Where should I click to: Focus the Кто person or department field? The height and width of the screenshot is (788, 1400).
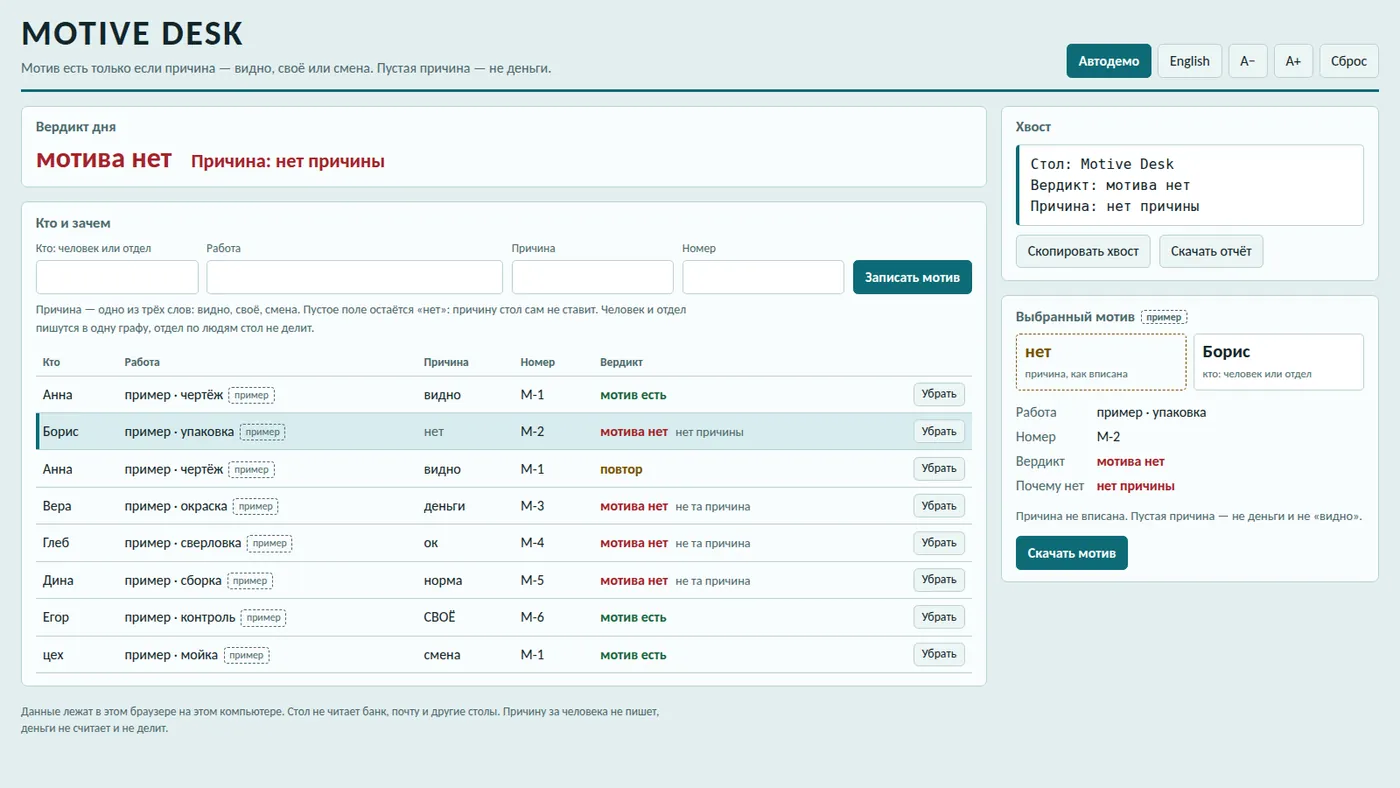coord(117,277)
